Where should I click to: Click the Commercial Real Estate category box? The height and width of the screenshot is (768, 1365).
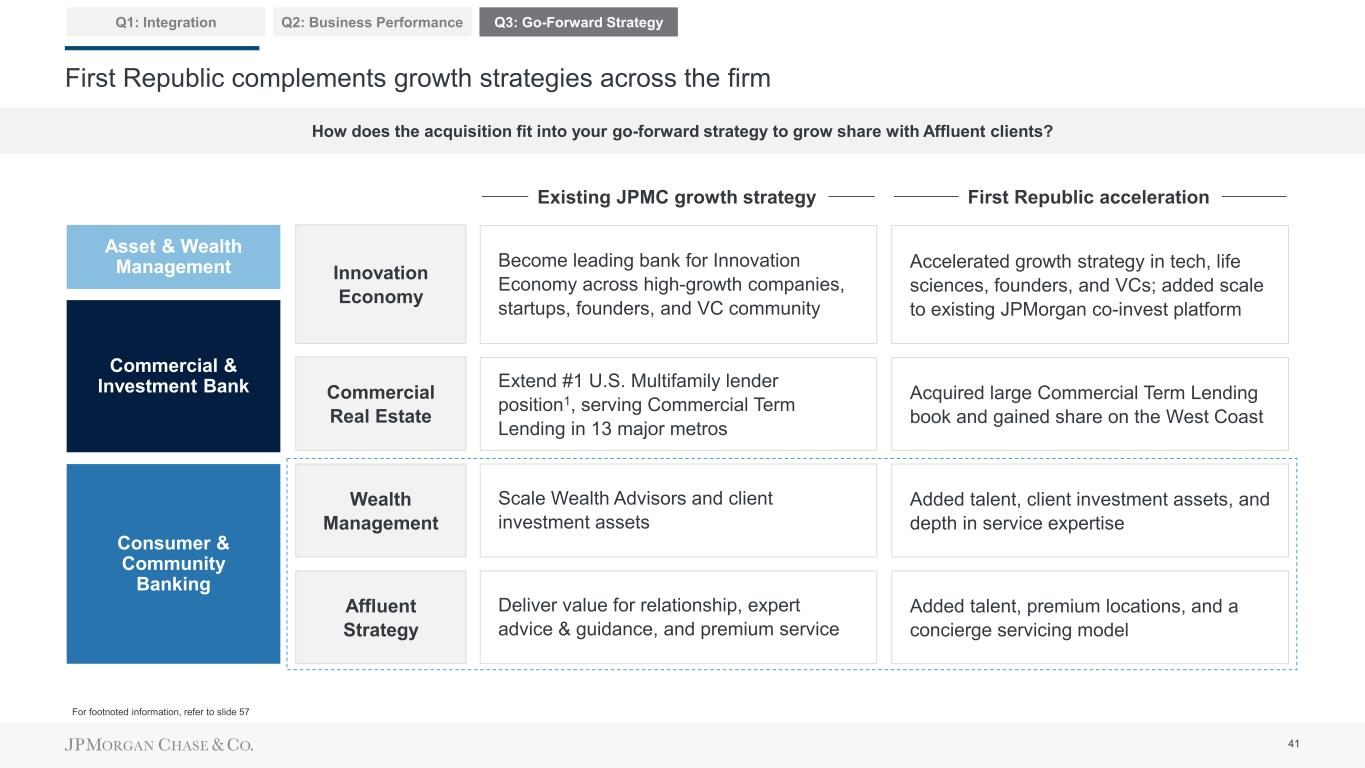pos(380,404)
